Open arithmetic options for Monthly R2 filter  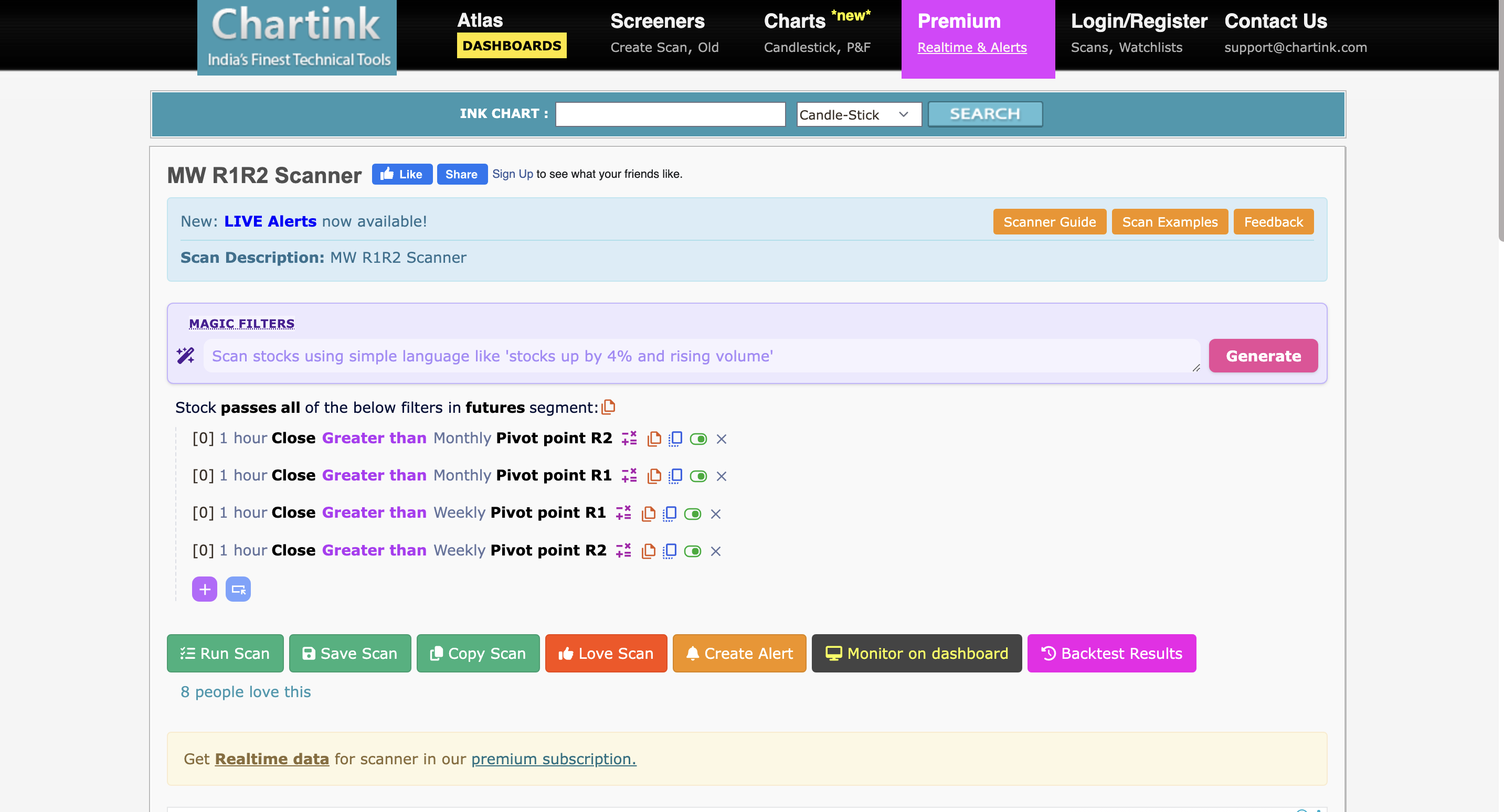[629, 439]
